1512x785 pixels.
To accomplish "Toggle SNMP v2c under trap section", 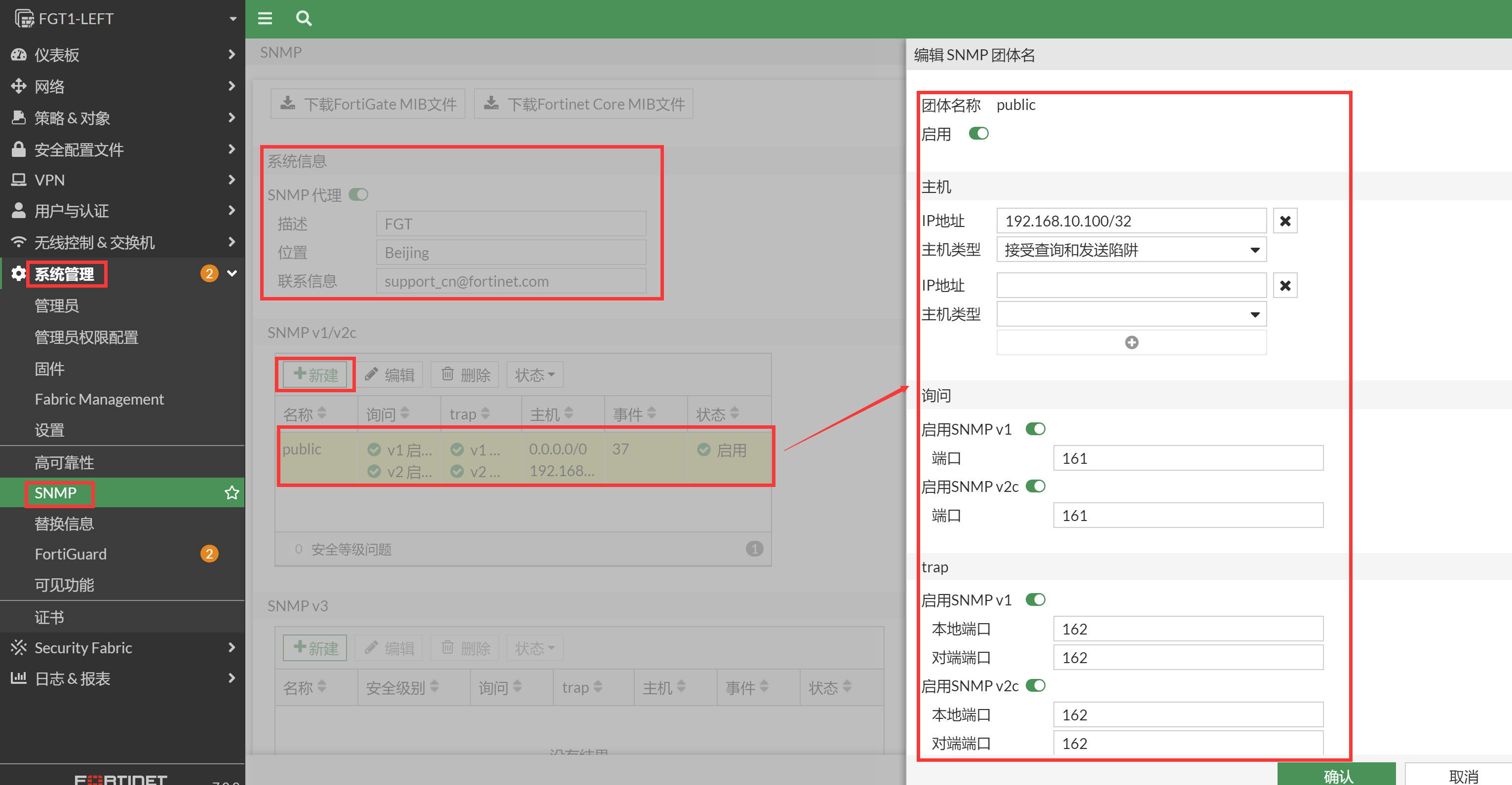I will [x=1035, y=685].
